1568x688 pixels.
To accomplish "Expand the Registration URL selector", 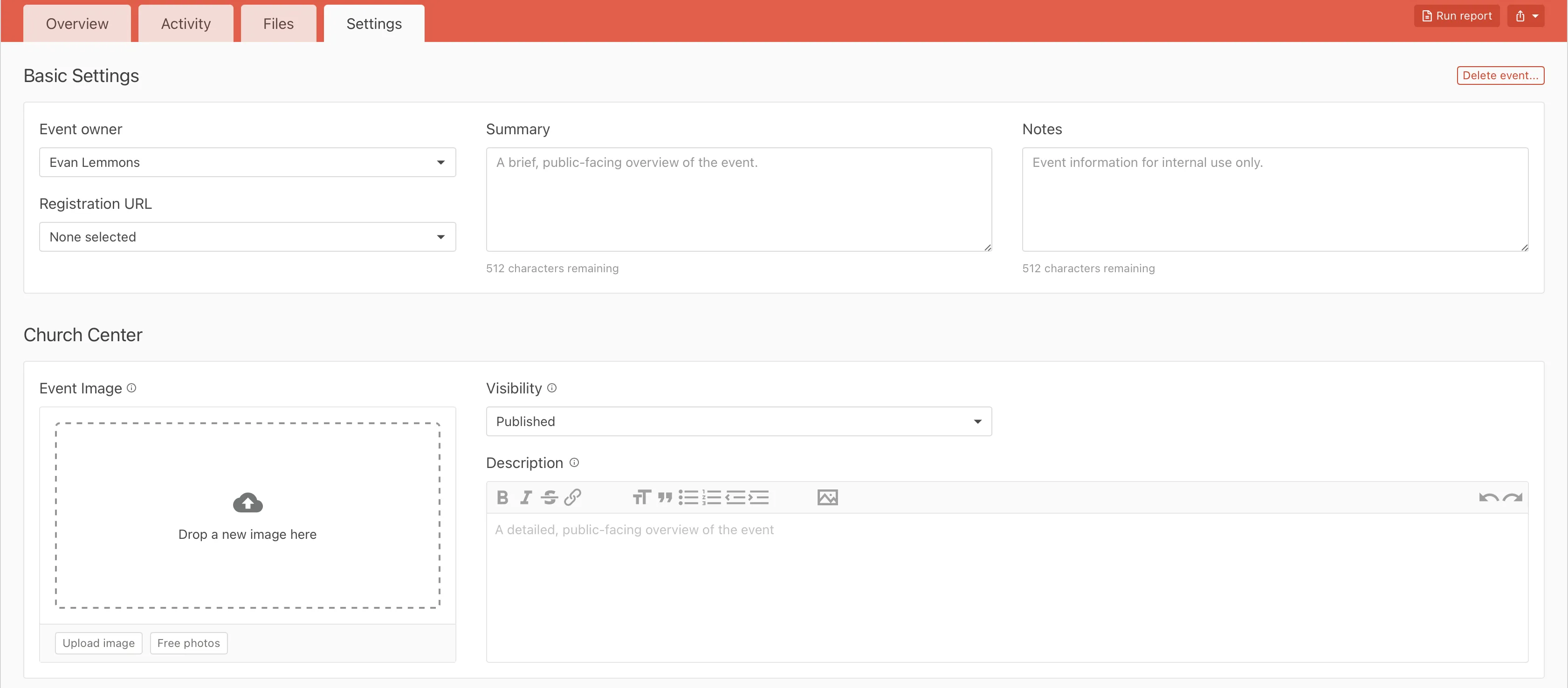I will click(247, 236).
